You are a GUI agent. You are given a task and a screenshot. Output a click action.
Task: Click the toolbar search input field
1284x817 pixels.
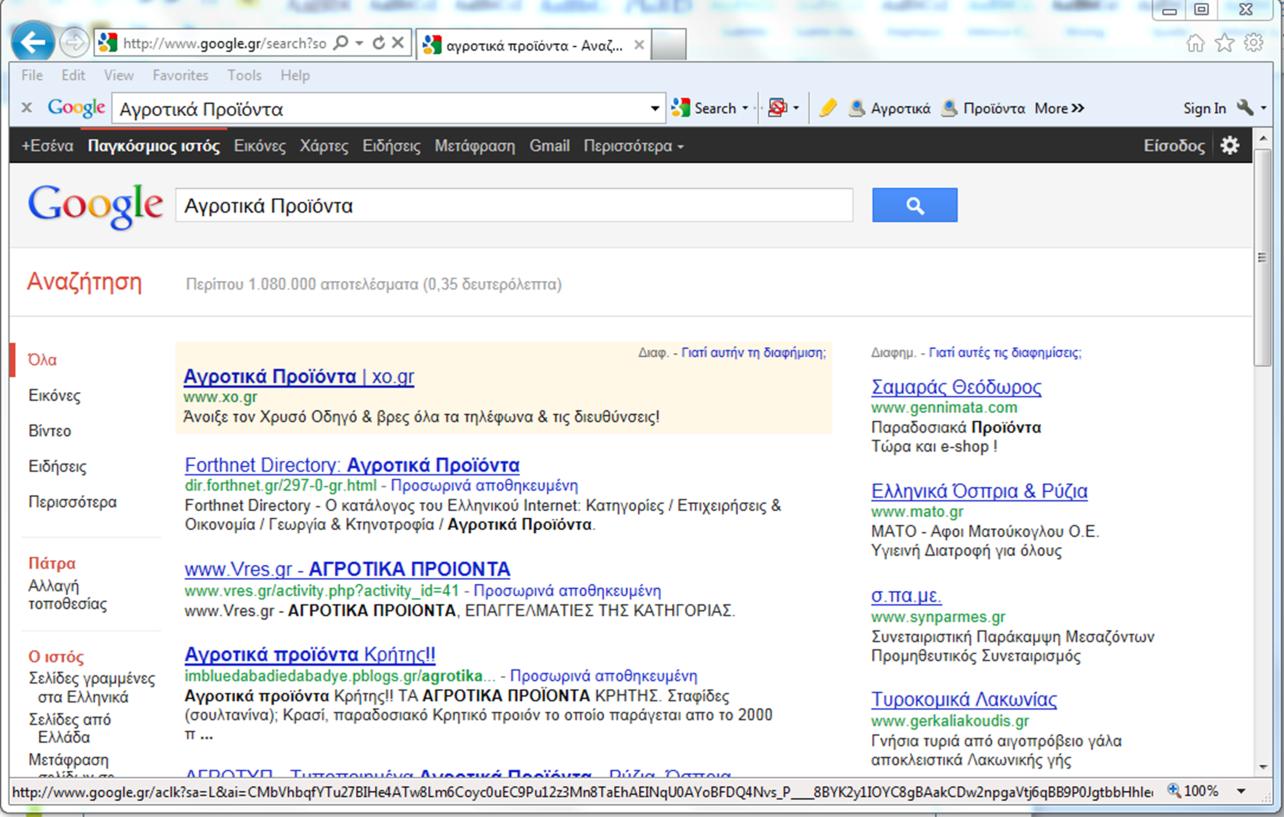click(x=380, y=109)
